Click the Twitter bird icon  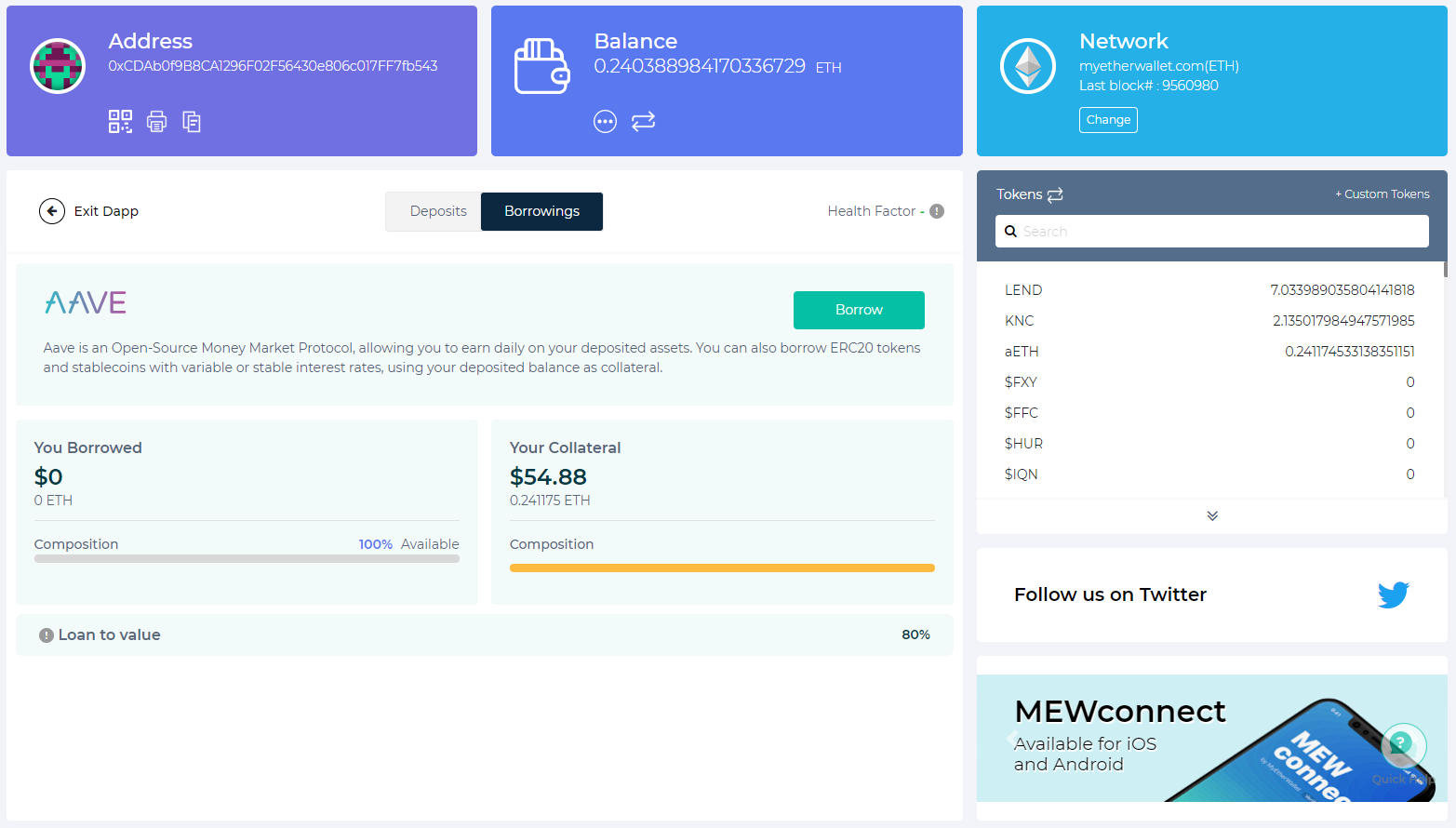coord(1393,594)
